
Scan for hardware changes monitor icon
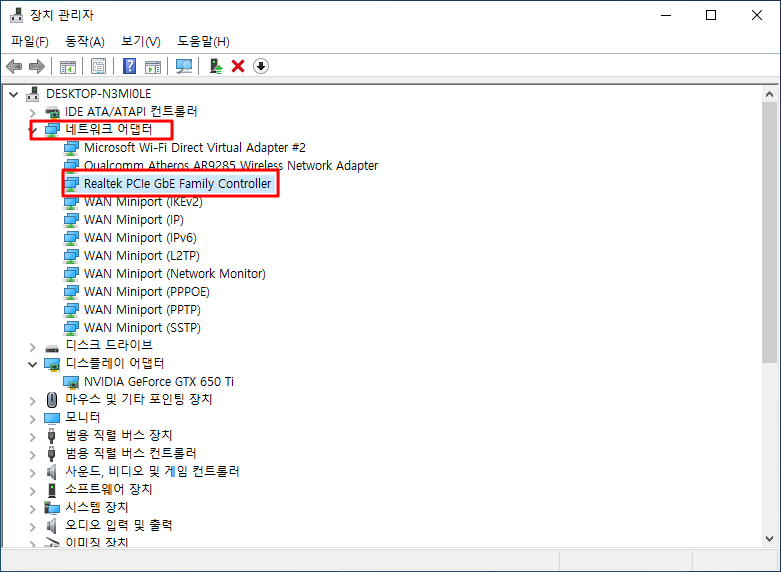tap(184, 66)
